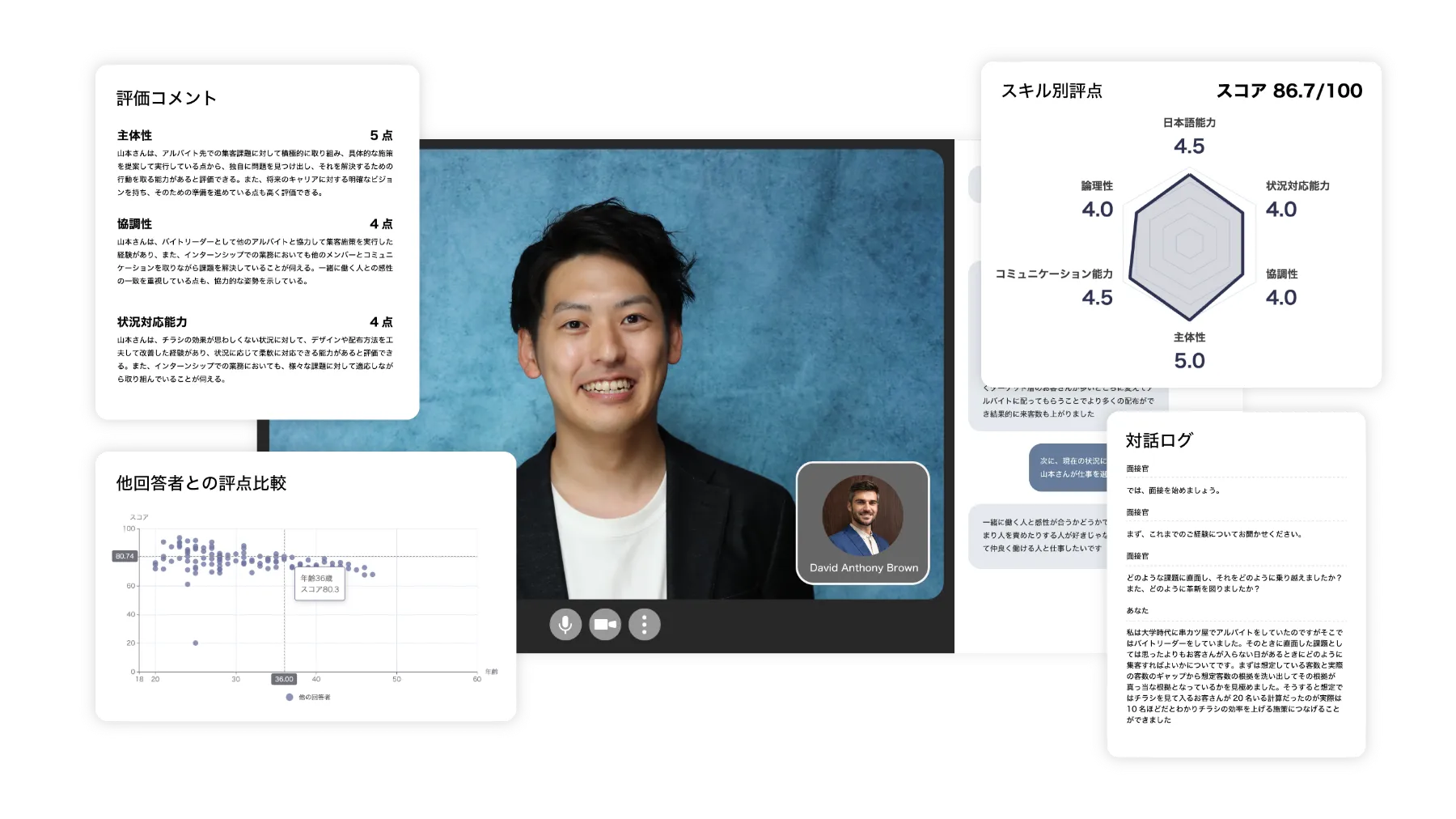Click 協調性 4点 comment heading
1456x819 pixels.
click(255, 223)
